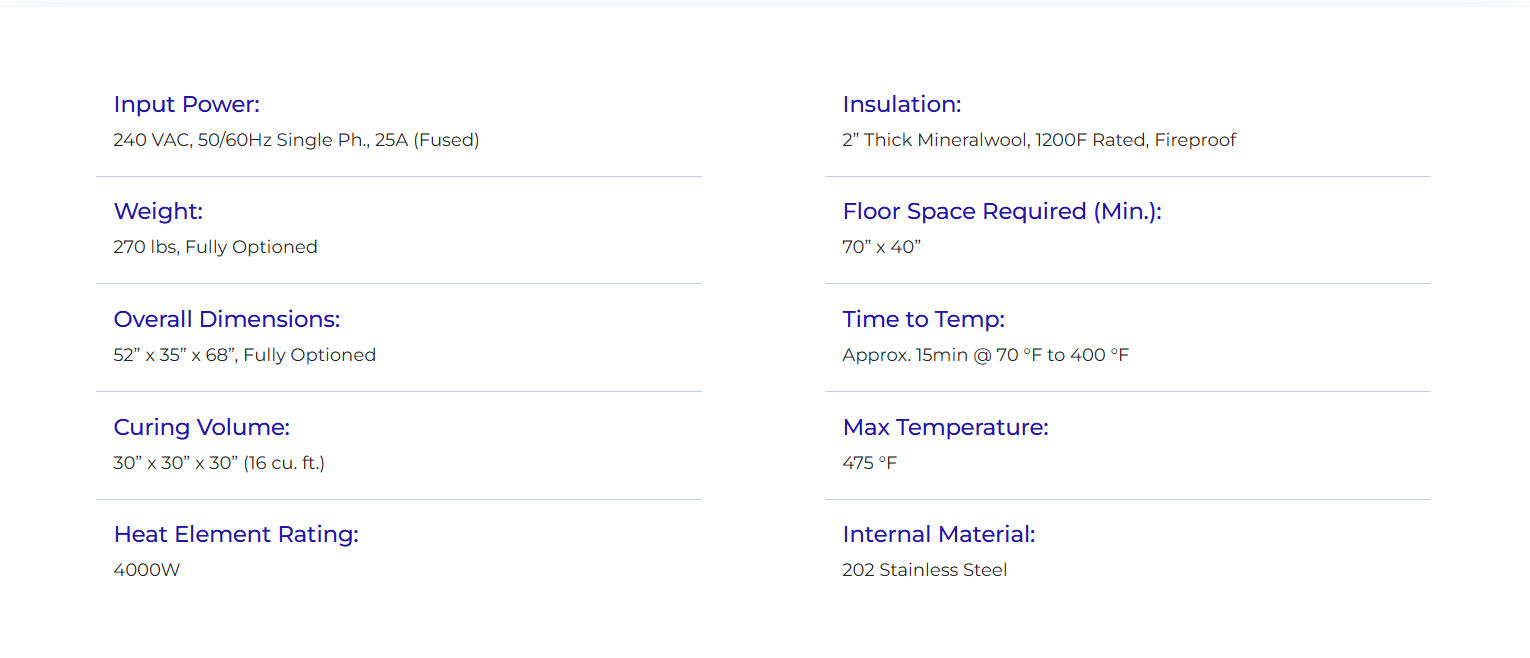Click the Insulation heading

(x=902, y=105)
